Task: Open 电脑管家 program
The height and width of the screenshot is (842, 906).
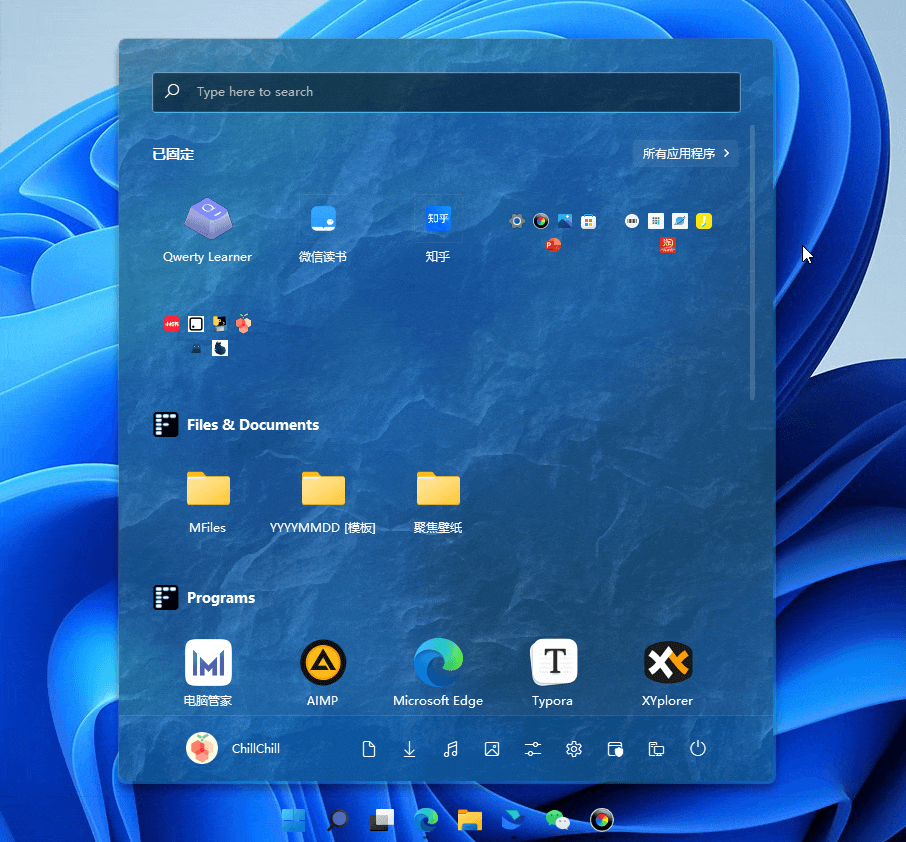Action: (208, 674)
